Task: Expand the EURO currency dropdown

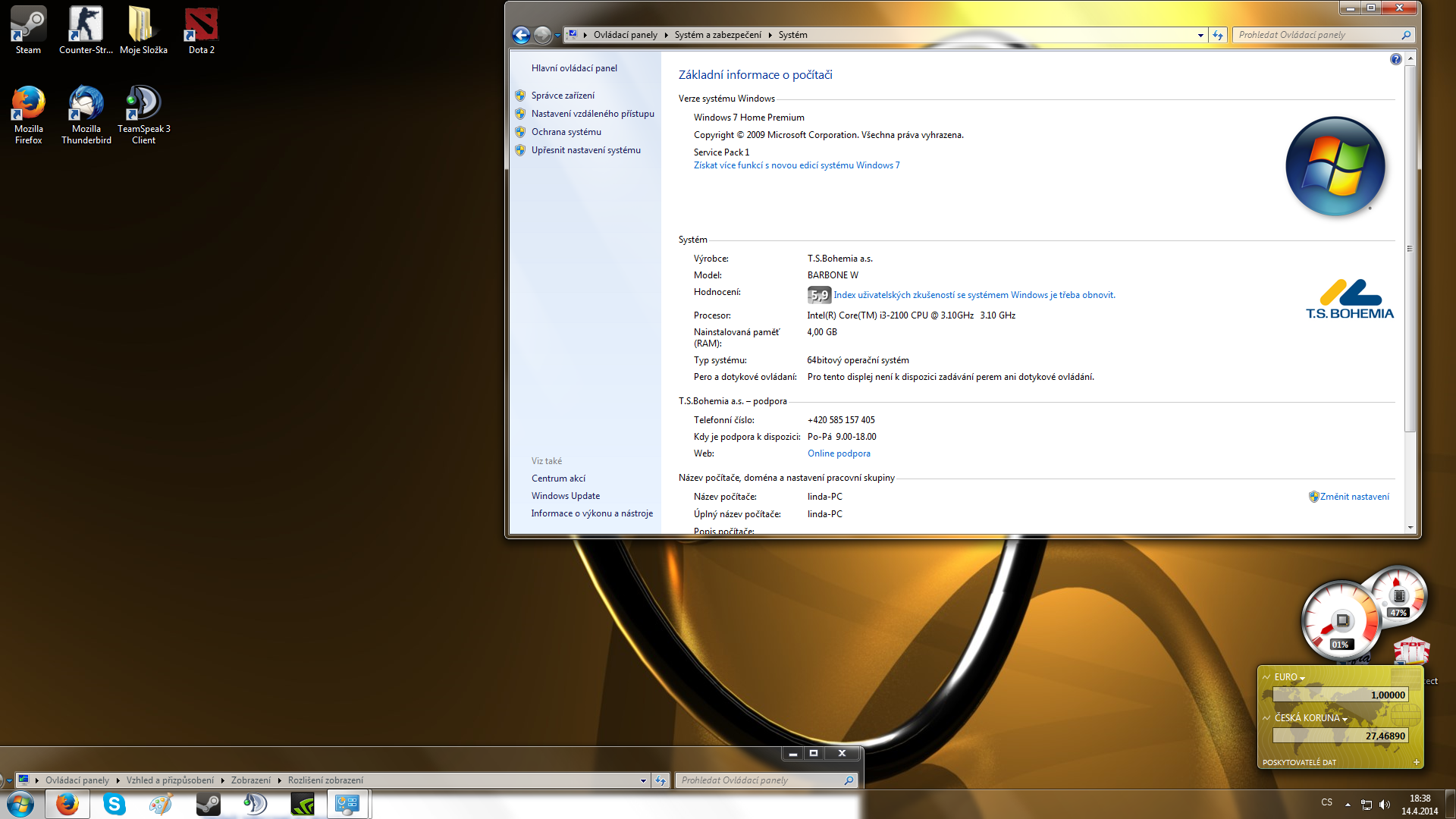Action: point(1302,678)
